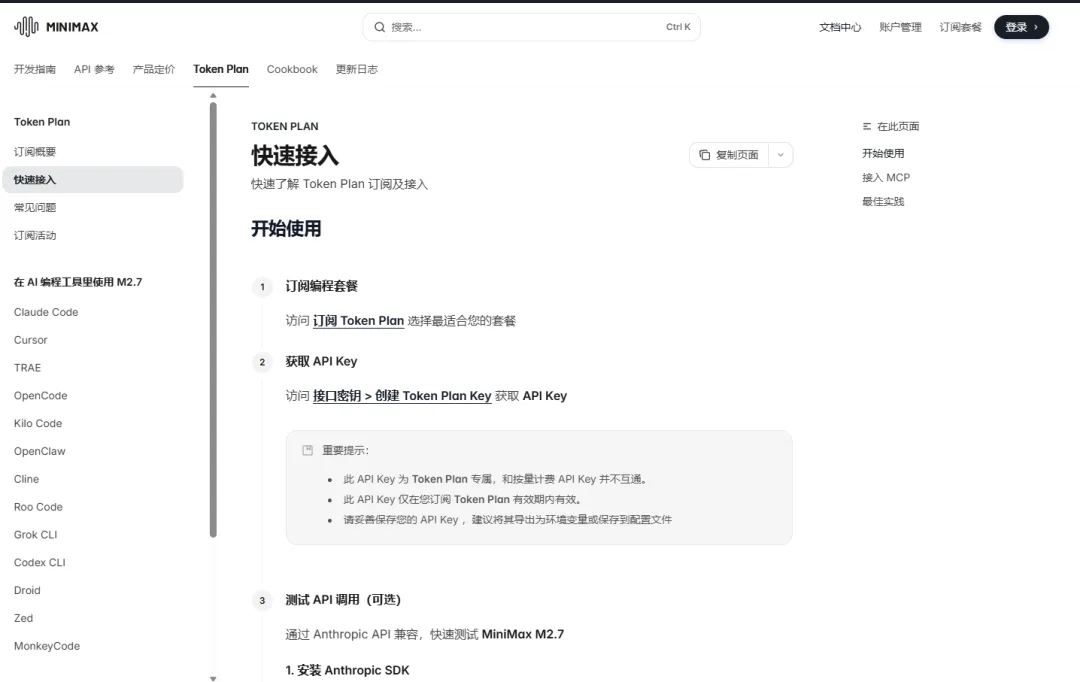Image resolution: width=1080 pixels, height=682 pixels.
Task: Click the 登录 button
Action: coord(1021,27)
